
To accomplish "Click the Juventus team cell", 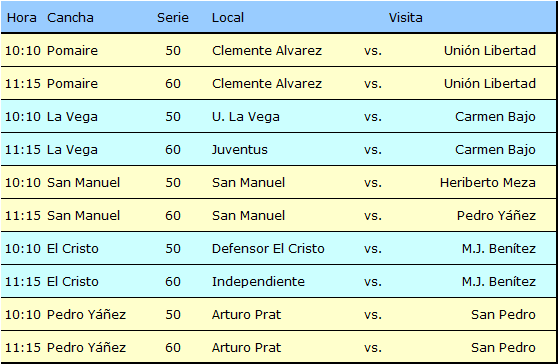I will pyautogui.click(x=239, y=149).
